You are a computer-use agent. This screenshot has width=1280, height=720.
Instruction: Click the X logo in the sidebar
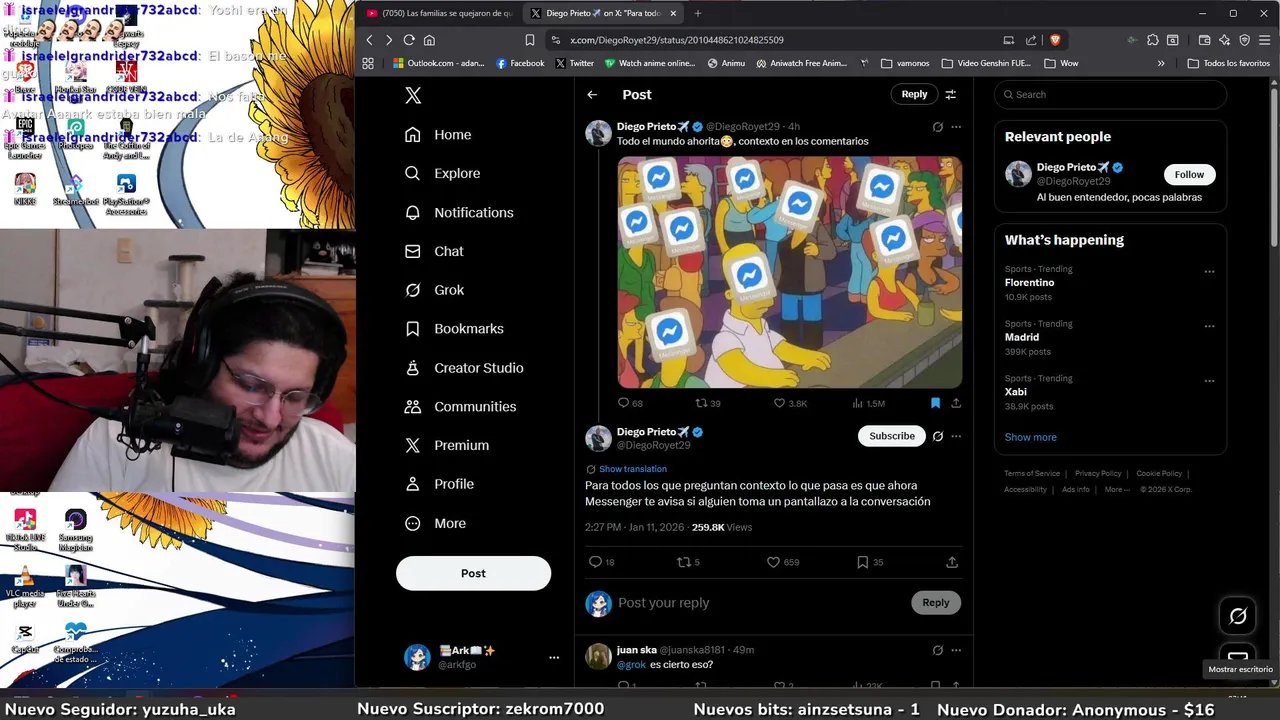[413, 95]
